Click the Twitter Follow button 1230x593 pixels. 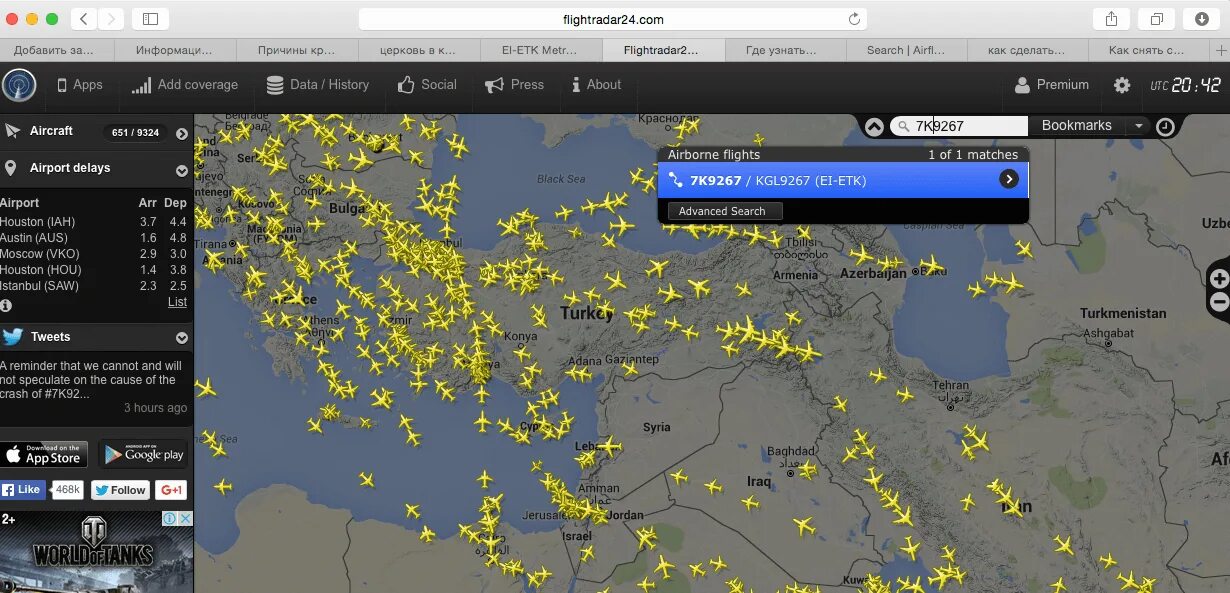coord(120,490)
